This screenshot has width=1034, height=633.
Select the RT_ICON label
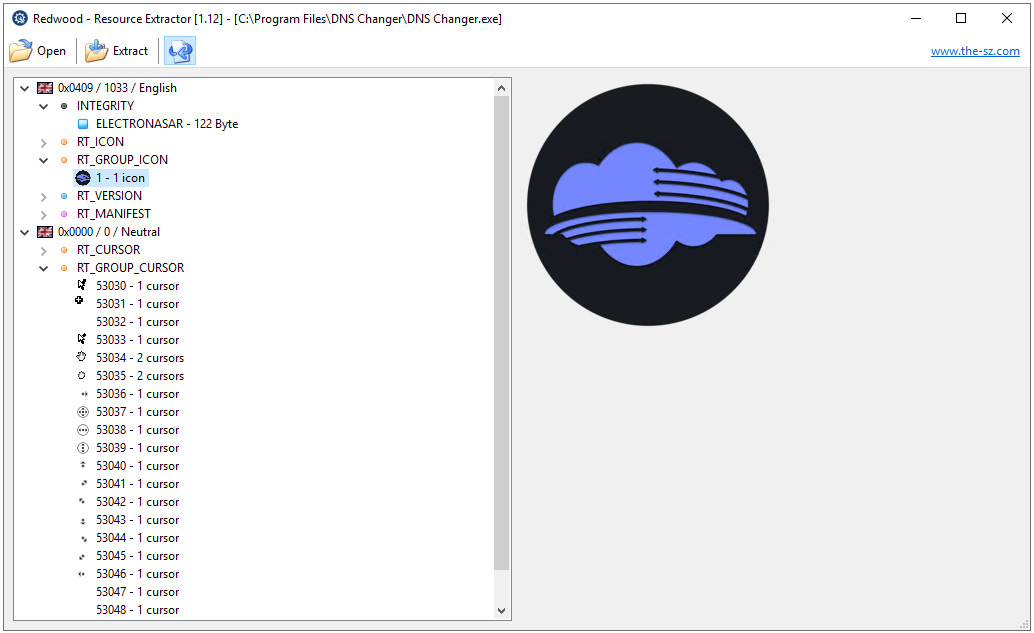coord(100,142)
